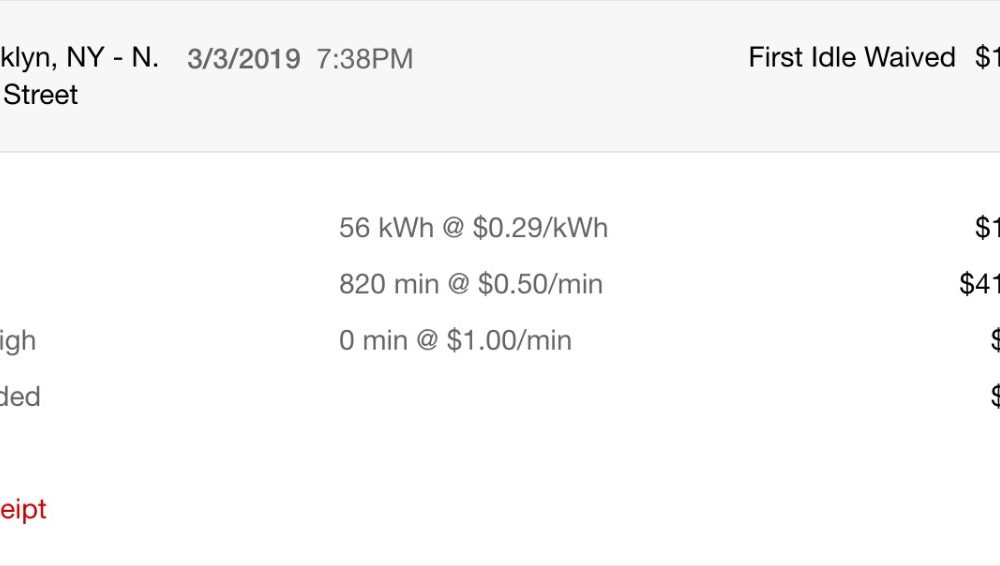1000x566 pixels.
Task: Click the $0.50/min rate text
Action: click(540, 284)
